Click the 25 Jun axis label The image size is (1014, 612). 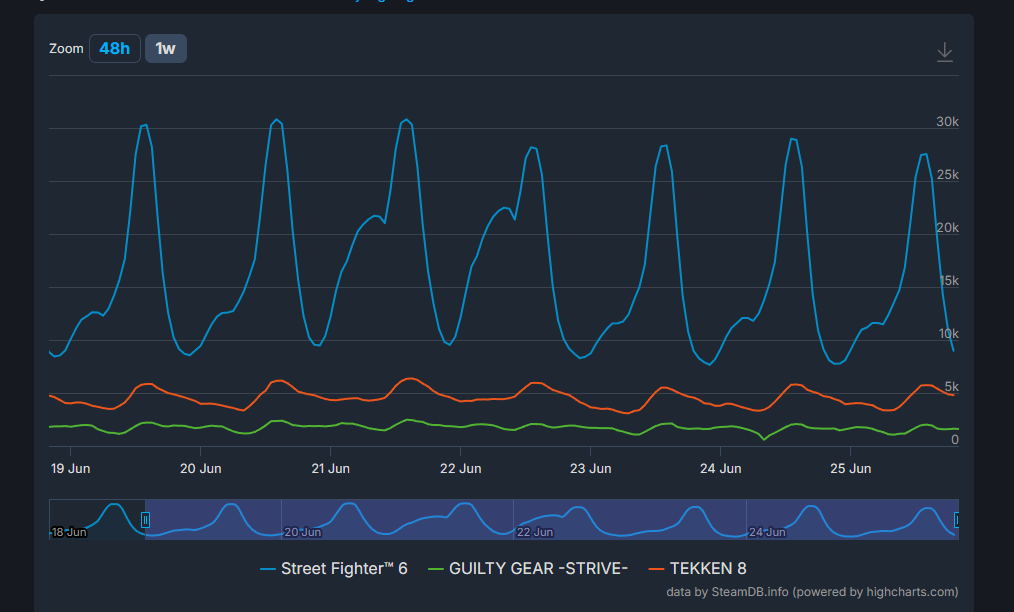coord(850,468)
